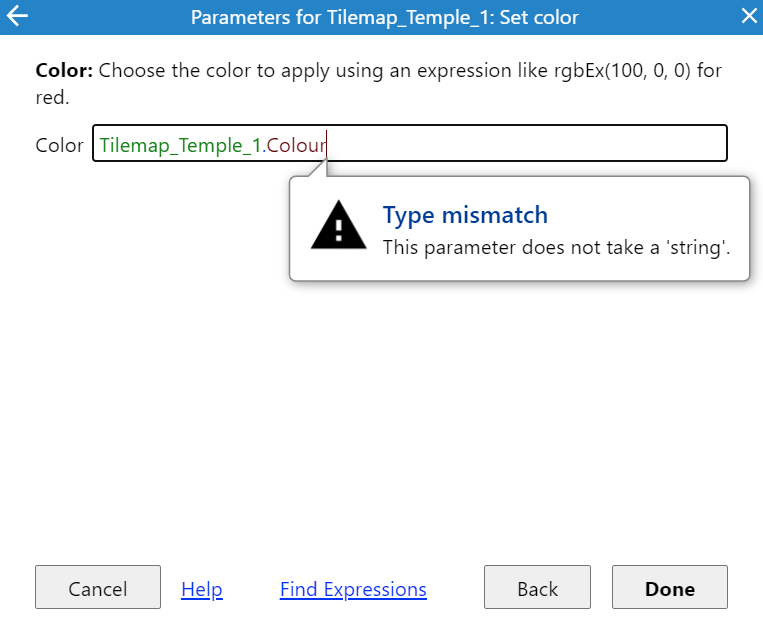Close the Set color parameters dialog
This screenshot has height=620, width=763.
[x=748, y=16]
